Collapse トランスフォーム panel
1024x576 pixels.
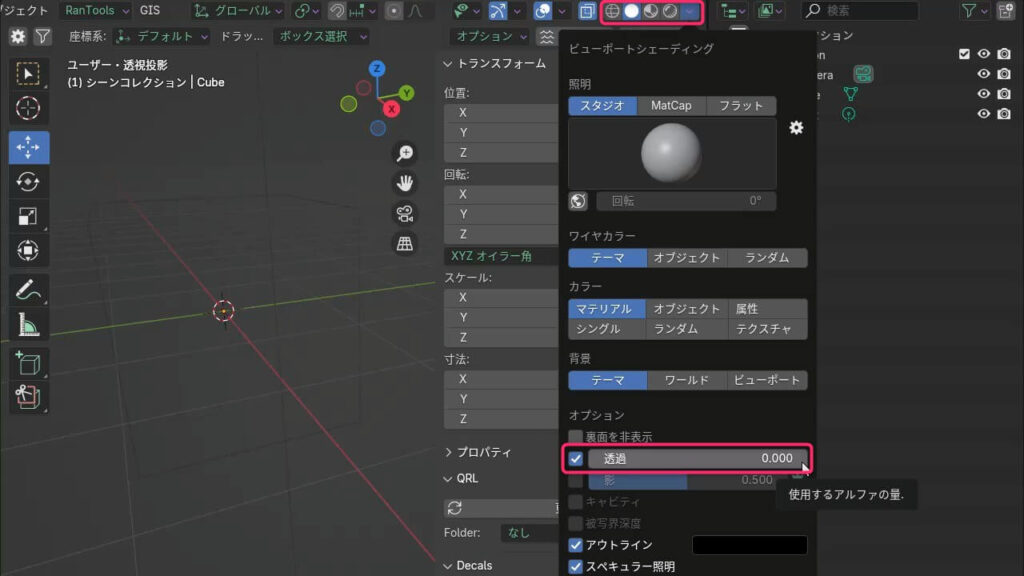tap(495, 63)
